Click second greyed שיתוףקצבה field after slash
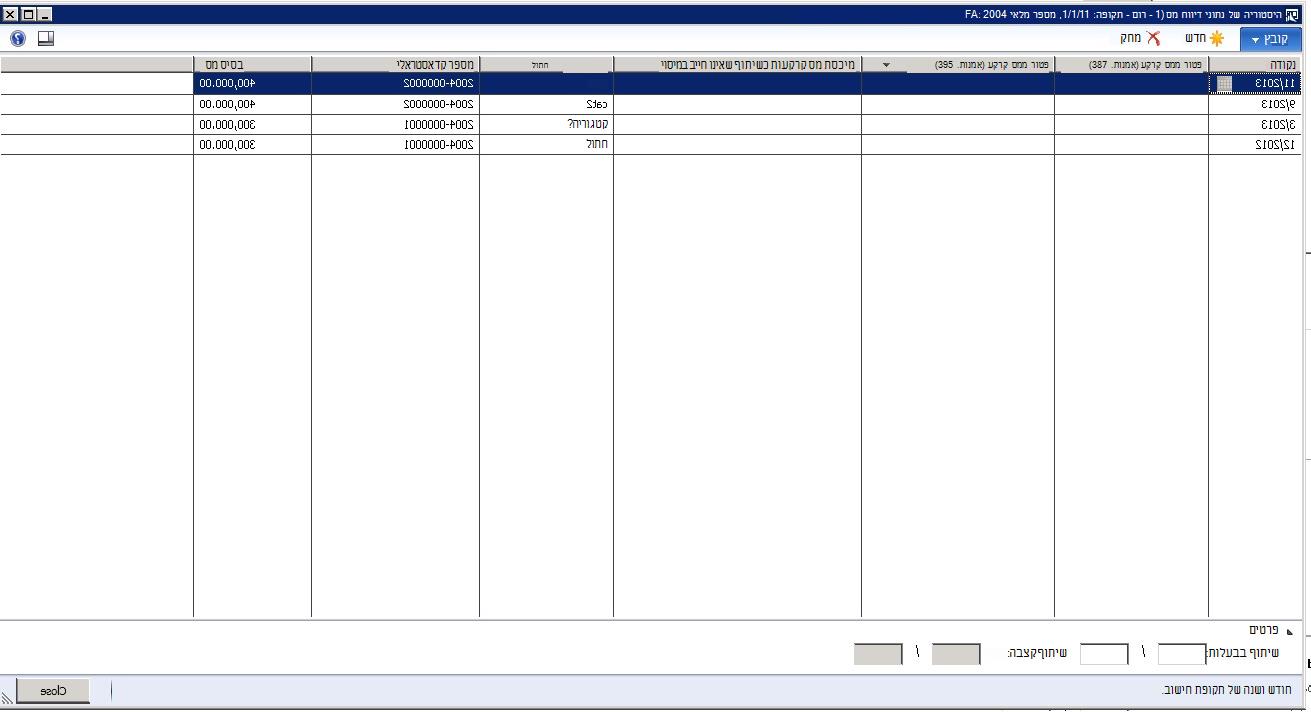1311x712 pixels. (878, 654)
